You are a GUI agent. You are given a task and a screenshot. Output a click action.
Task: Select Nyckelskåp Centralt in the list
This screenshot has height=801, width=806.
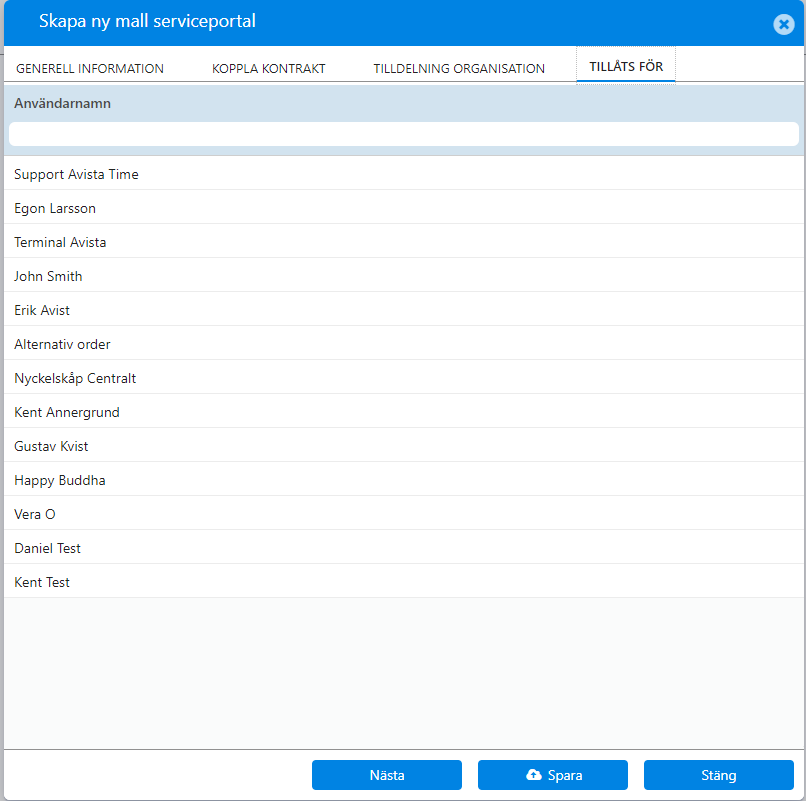[404, 378]
